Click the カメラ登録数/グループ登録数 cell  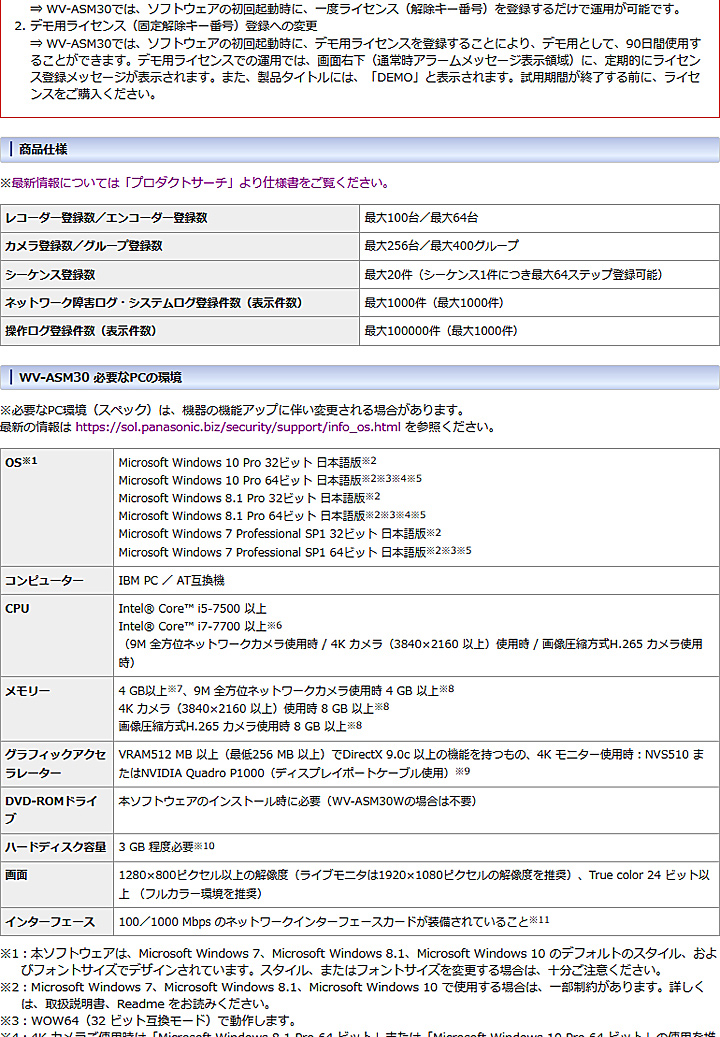click(180, 246)
